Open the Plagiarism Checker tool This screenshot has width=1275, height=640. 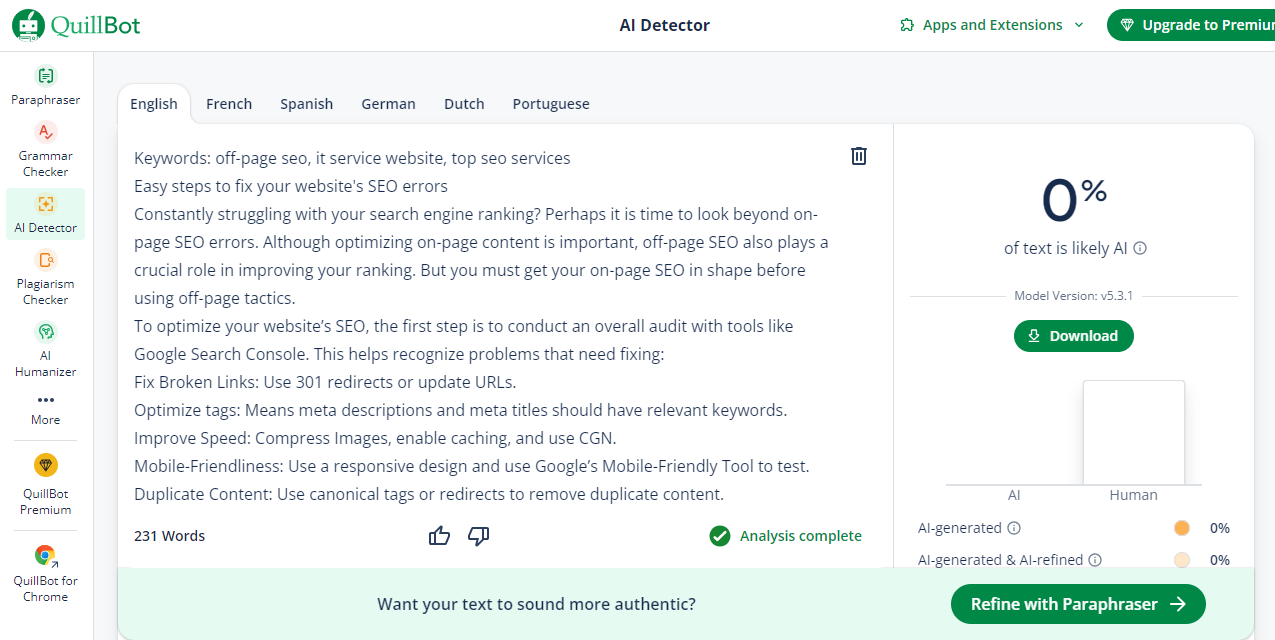46,277
